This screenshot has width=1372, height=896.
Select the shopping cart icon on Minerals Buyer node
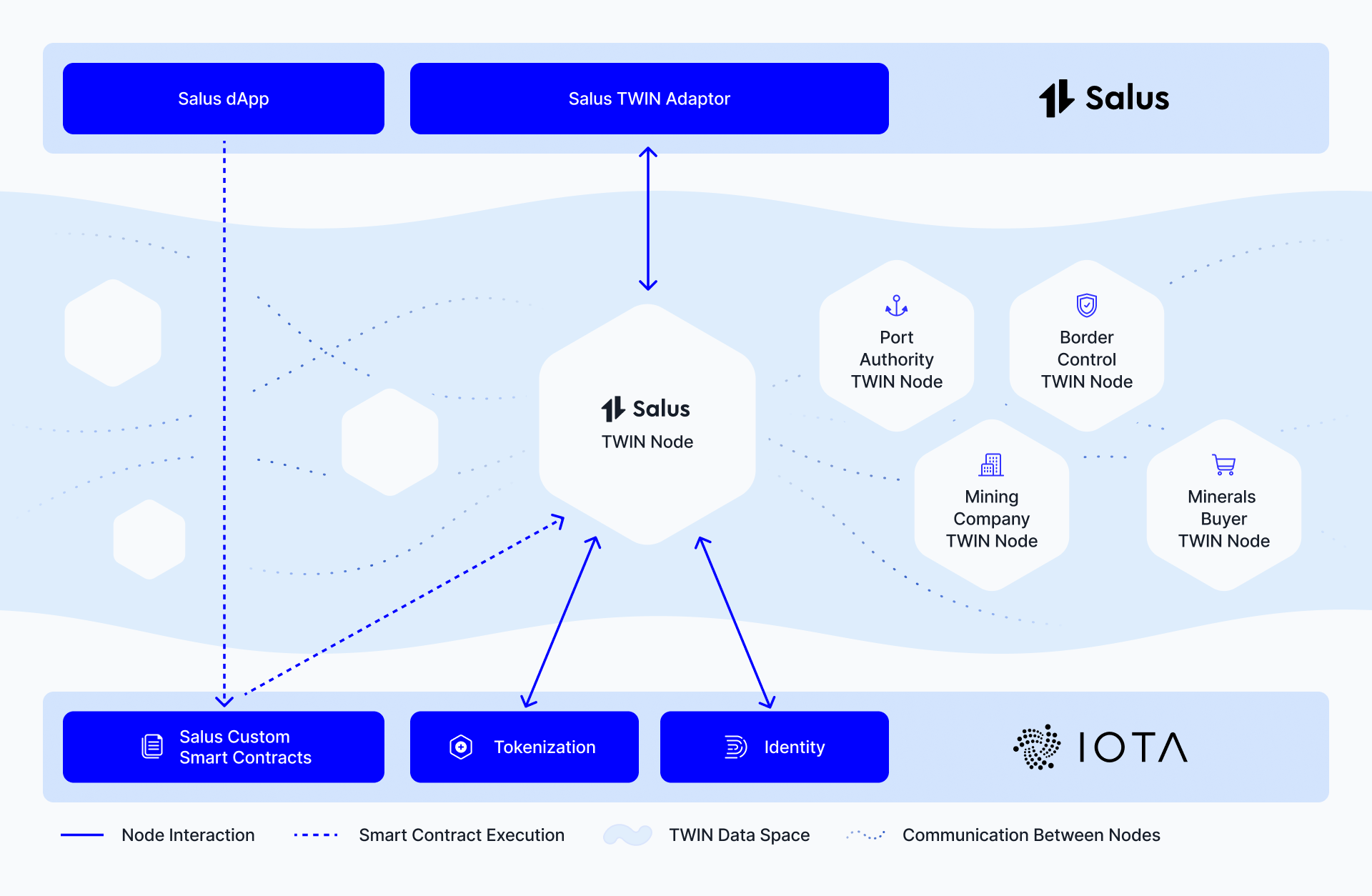(x=1223, y=465)
